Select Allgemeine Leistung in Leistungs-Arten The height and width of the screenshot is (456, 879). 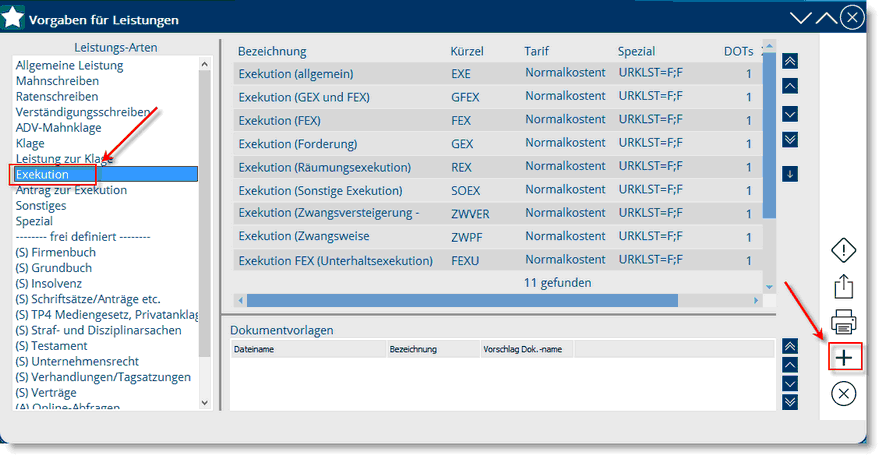point(70,65)
